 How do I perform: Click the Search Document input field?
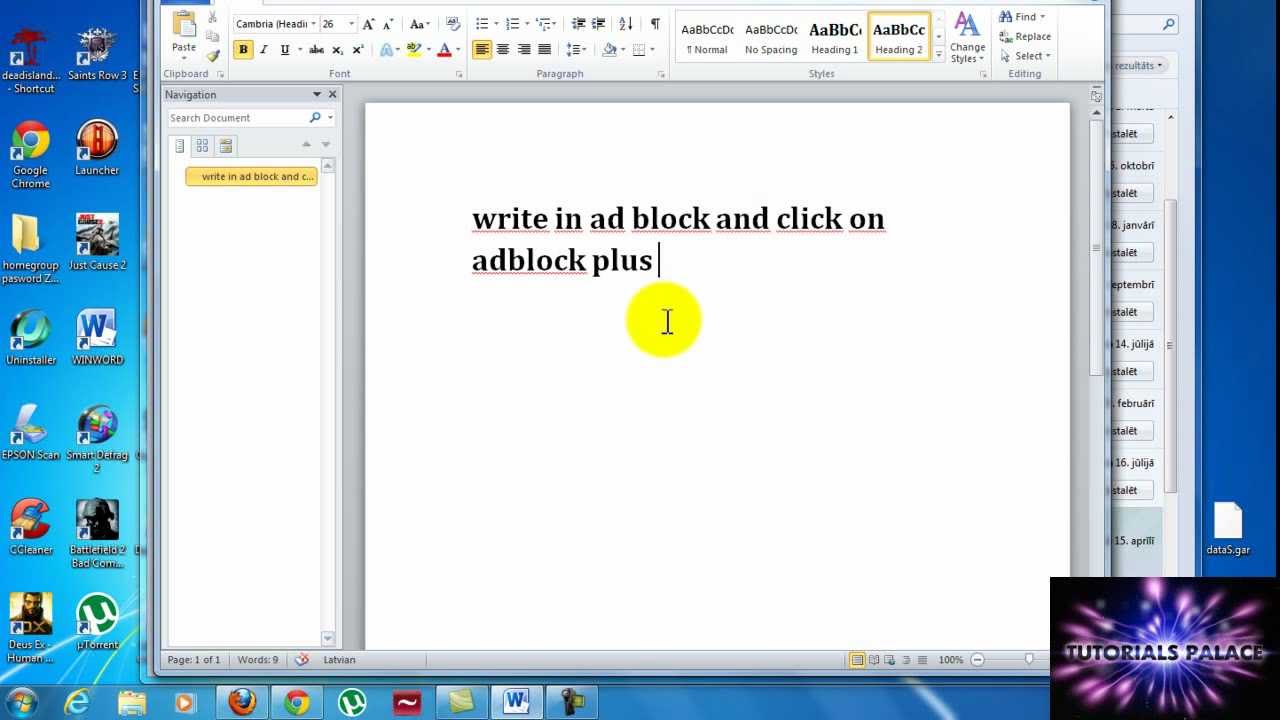238,118
